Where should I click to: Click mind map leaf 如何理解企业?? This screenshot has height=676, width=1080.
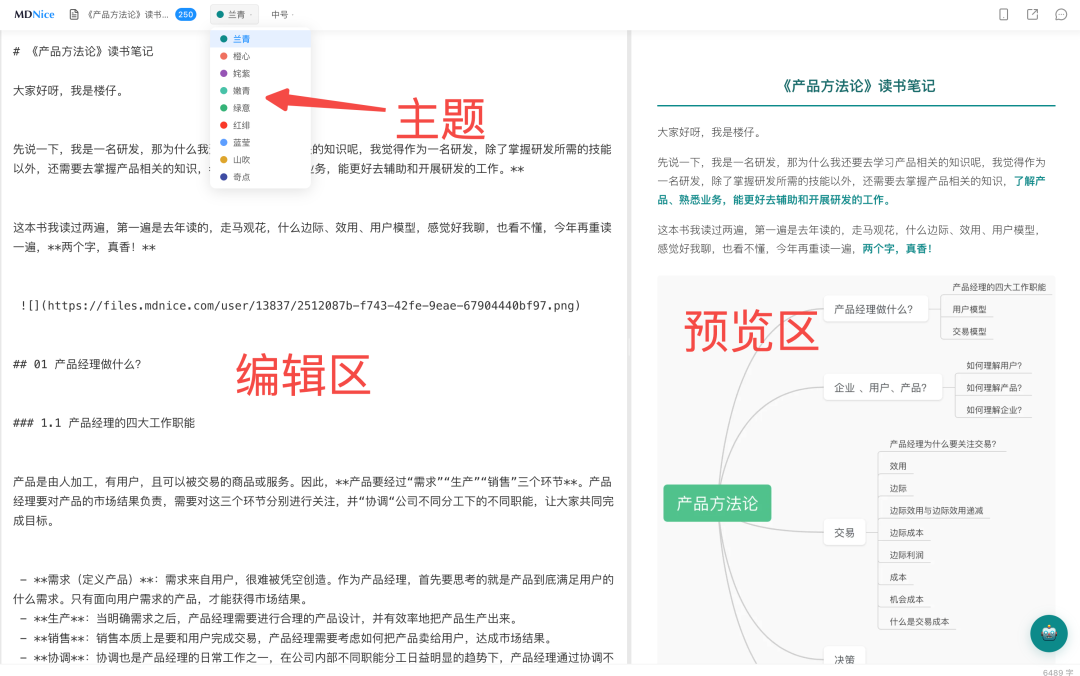pos(994,410)
